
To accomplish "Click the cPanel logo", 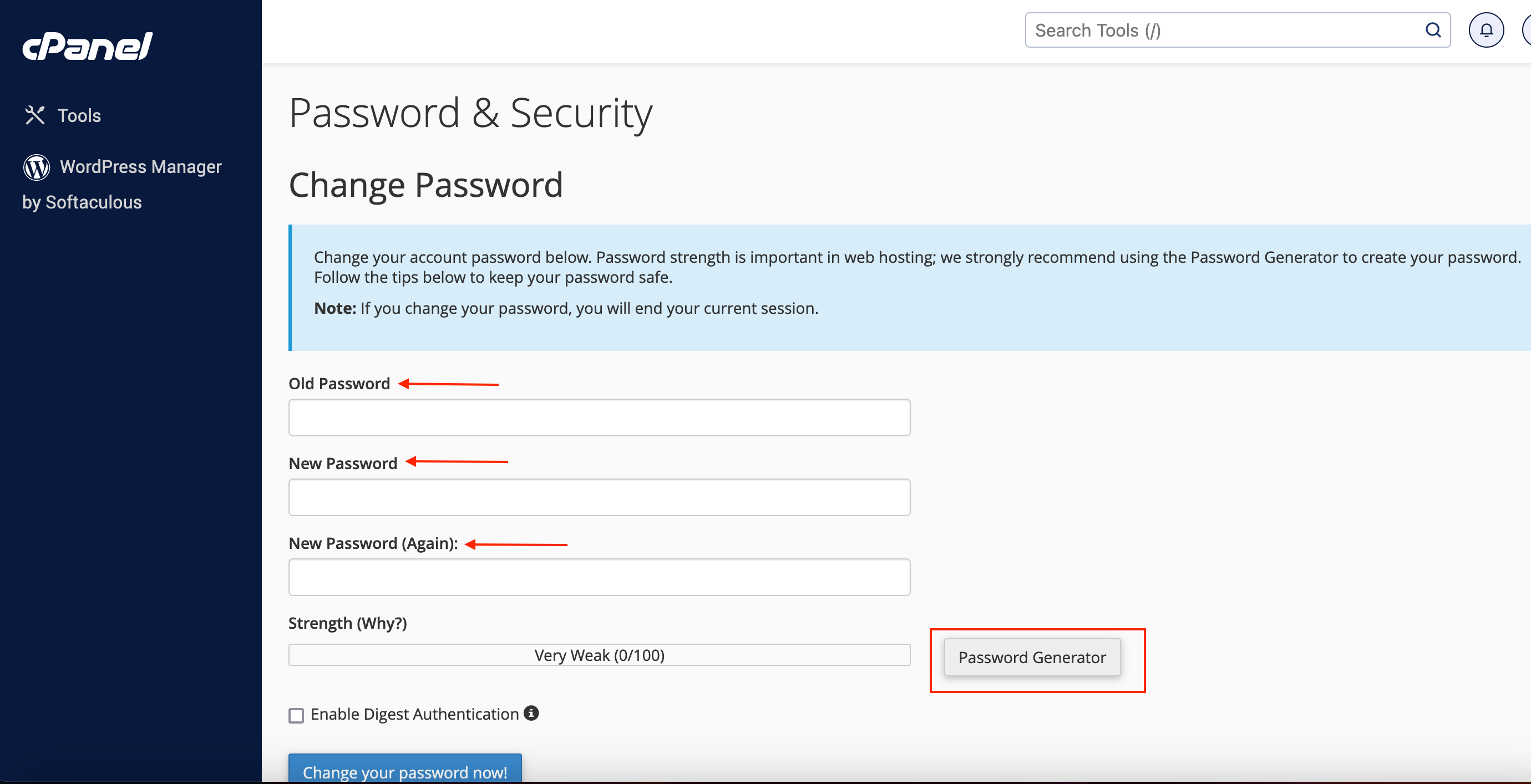I will [x=88, y=47].
